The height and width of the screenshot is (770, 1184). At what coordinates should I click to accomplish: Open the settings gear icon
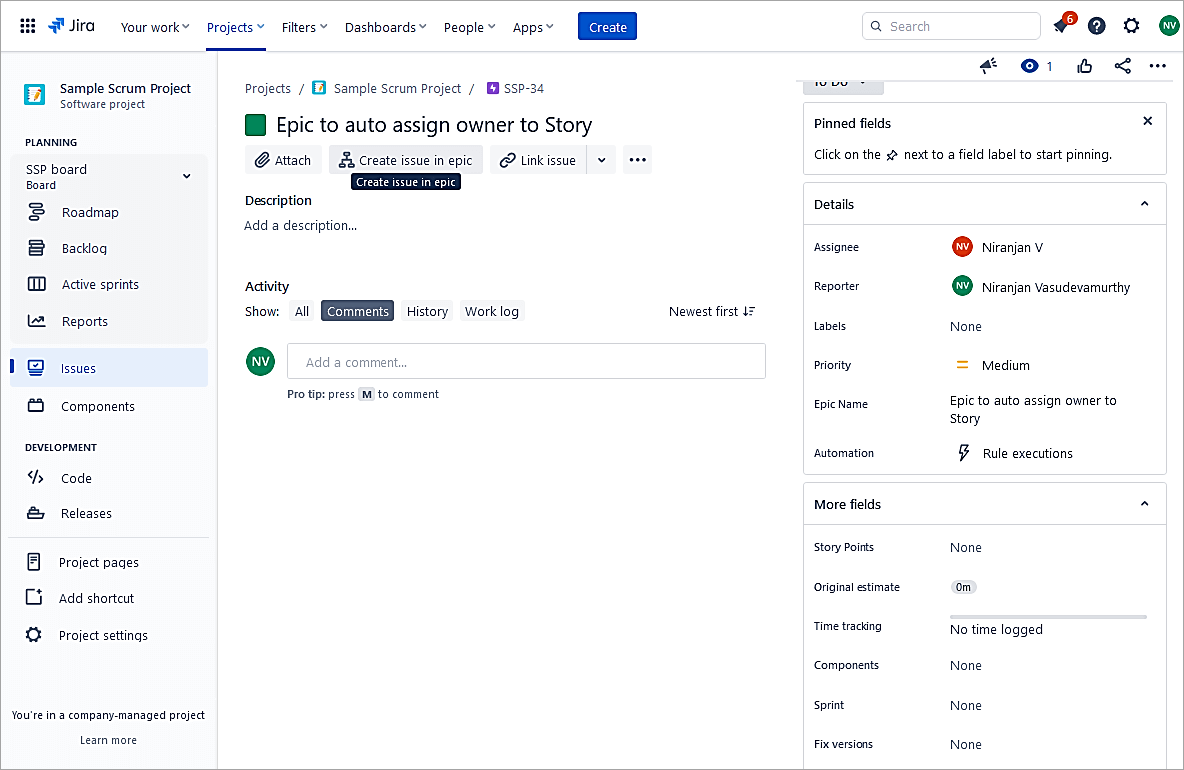point(1131,26)
